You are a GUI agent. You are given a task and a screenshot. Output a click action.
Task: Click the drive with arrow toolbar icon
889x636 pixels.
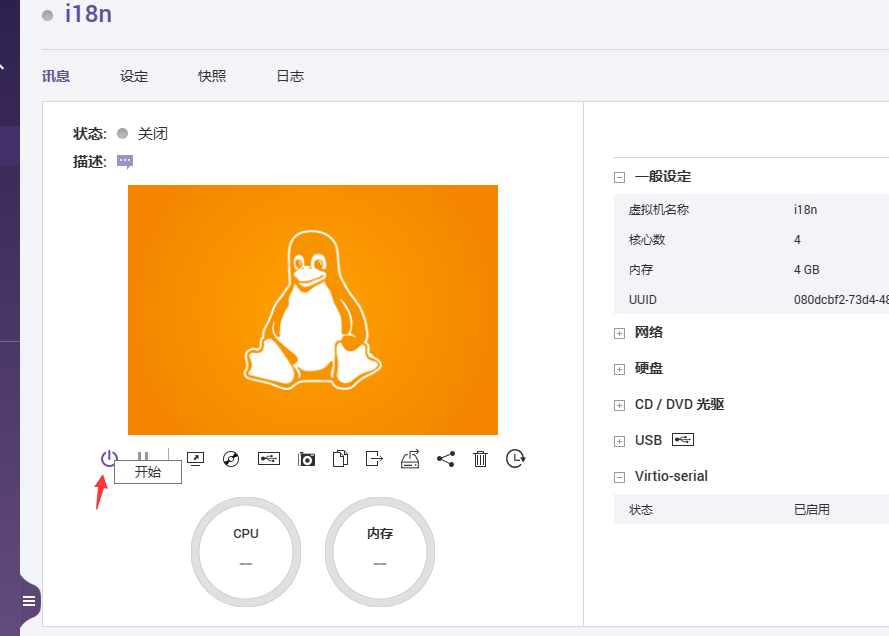pyautogui.click(x=410, y=459)
